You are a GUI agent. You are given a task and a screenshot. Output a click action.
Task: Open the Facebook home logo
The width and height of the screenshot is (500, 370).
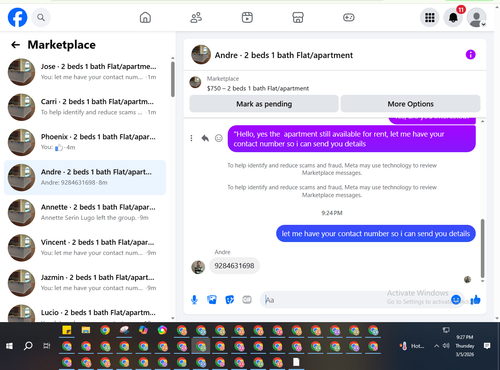(x=17, y=17)
